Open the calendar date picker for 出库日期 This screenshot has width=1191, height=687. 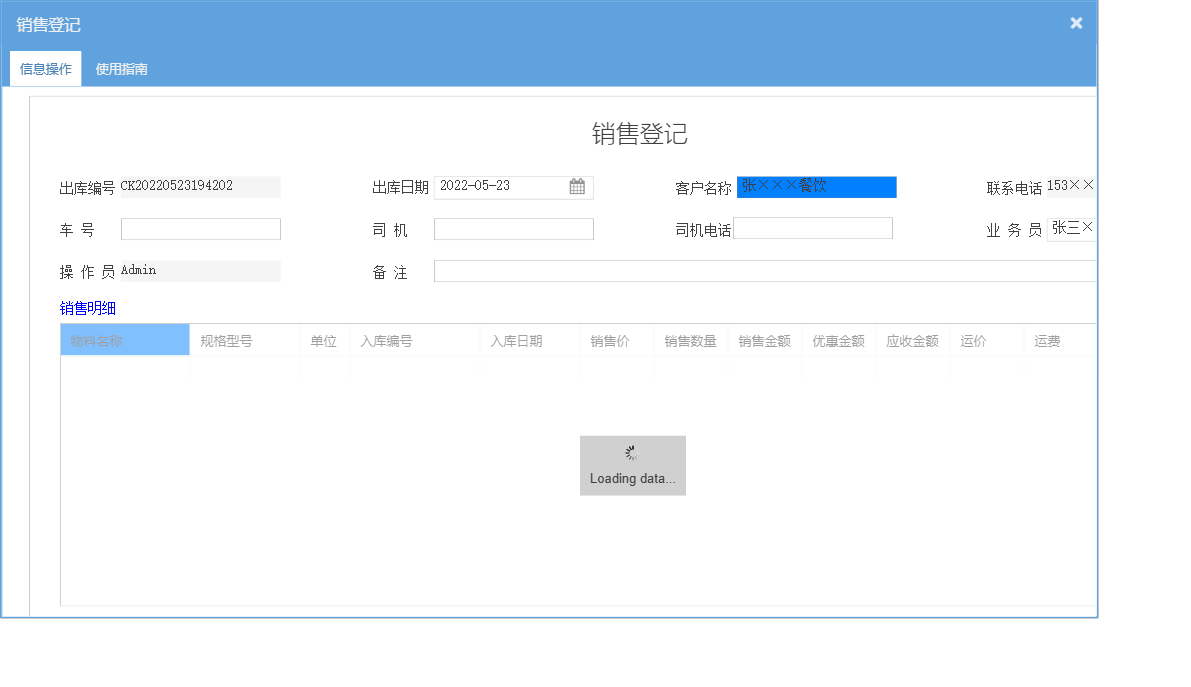577,187
